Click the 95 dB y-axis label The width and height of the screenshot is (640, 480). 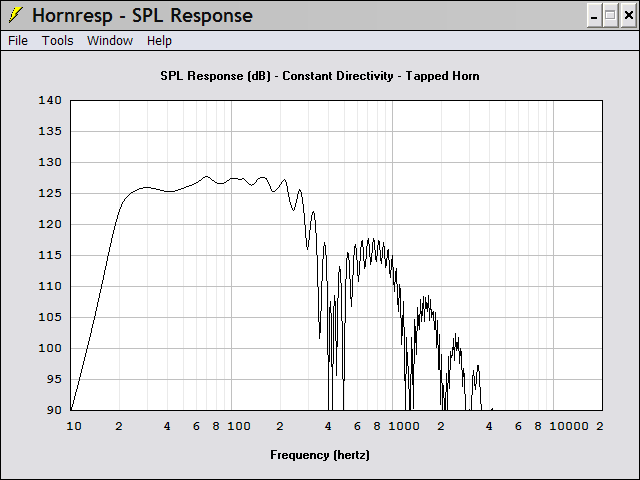[x=53, y=379]
